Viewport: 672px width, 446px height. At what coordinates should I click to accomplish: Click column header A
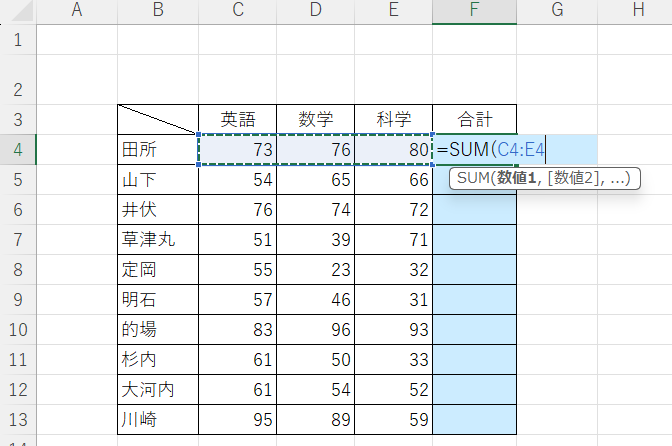pos(77,11)
